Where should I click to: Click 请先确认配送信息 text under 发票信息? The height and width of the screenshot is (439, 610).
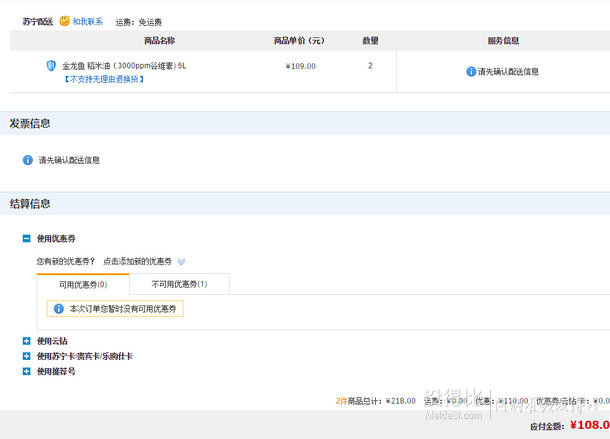69,160
